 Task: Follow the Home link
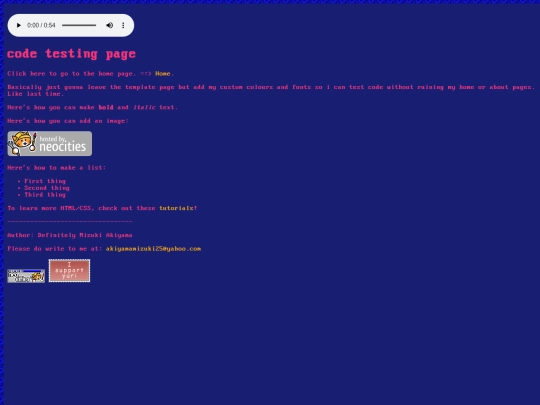(x=163, y=73)
